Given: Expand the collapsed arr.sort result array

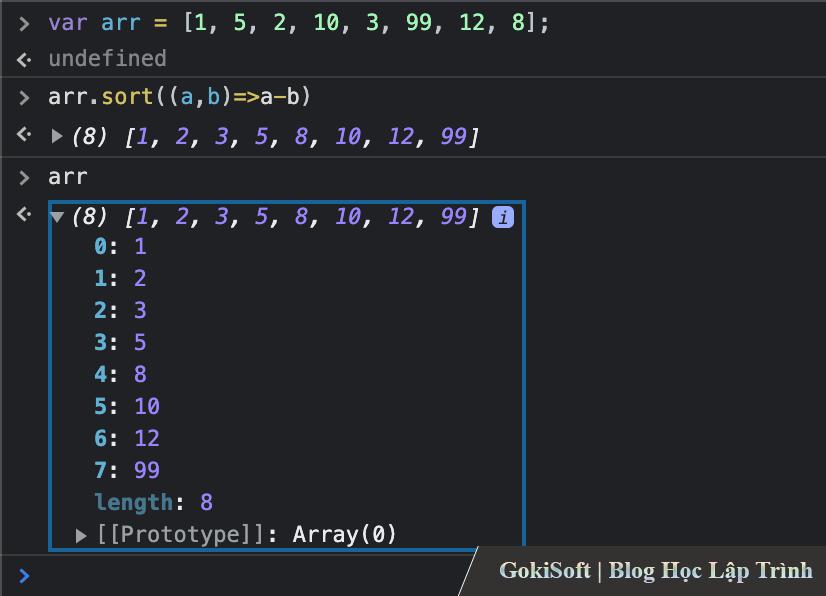Looking at the screenshot, I should (57, 136).
